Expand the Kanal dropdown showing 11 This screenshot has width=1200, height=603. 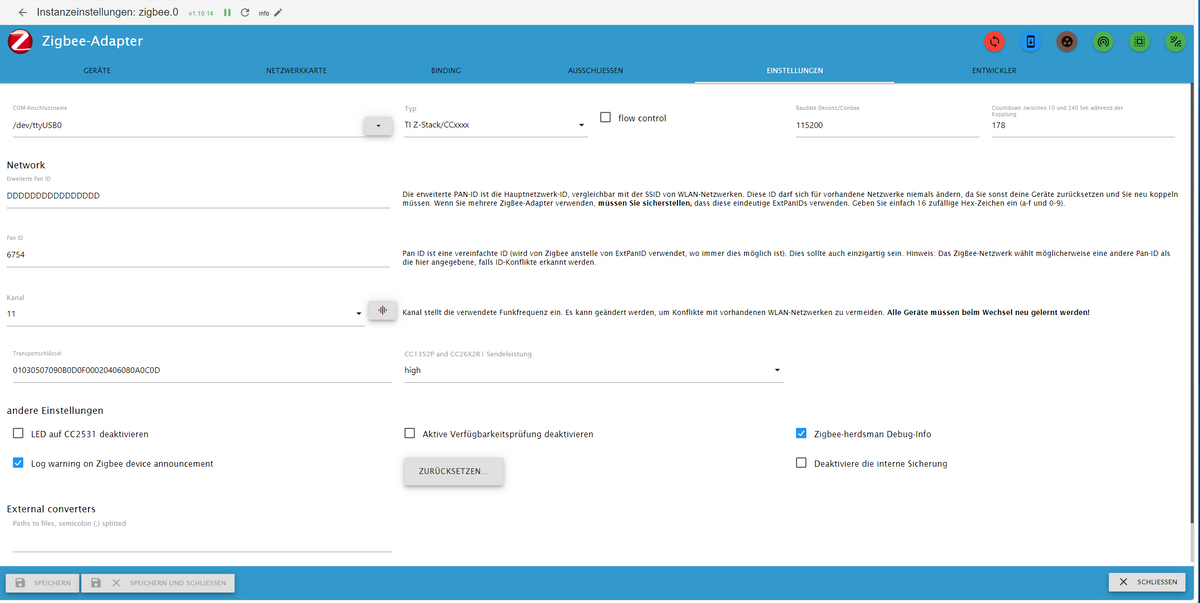pos(185,314)
